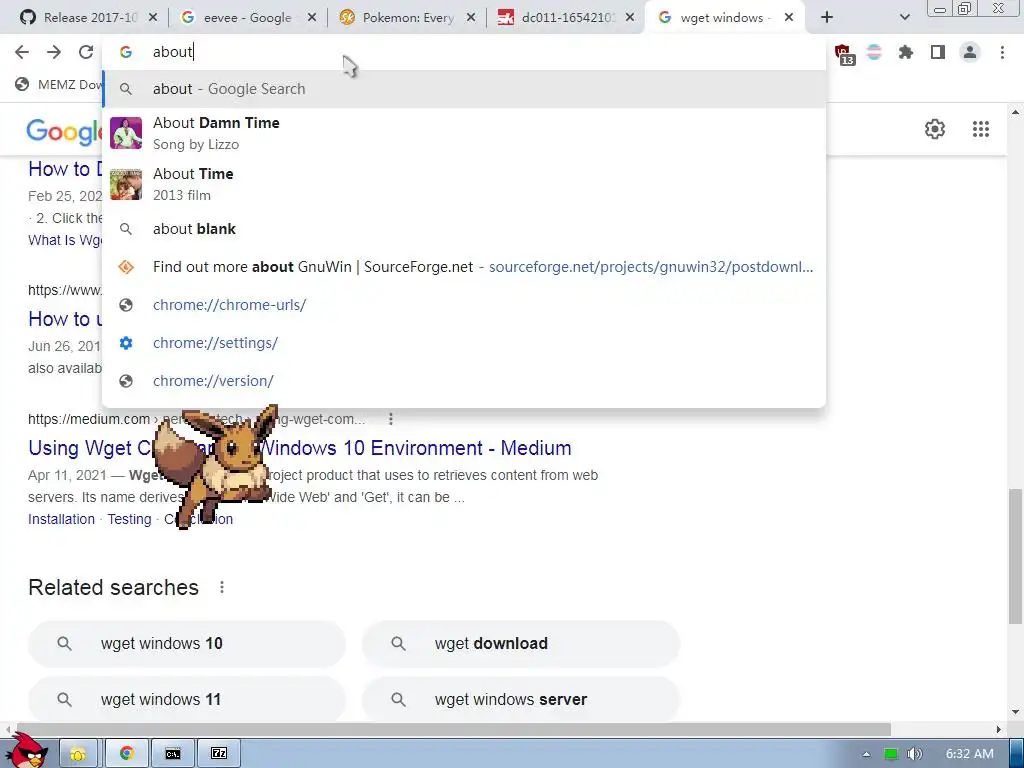Viewport: 1024px width, 768px height.
Task: Close the eevee - Google tab
Action: pos(312,18)
